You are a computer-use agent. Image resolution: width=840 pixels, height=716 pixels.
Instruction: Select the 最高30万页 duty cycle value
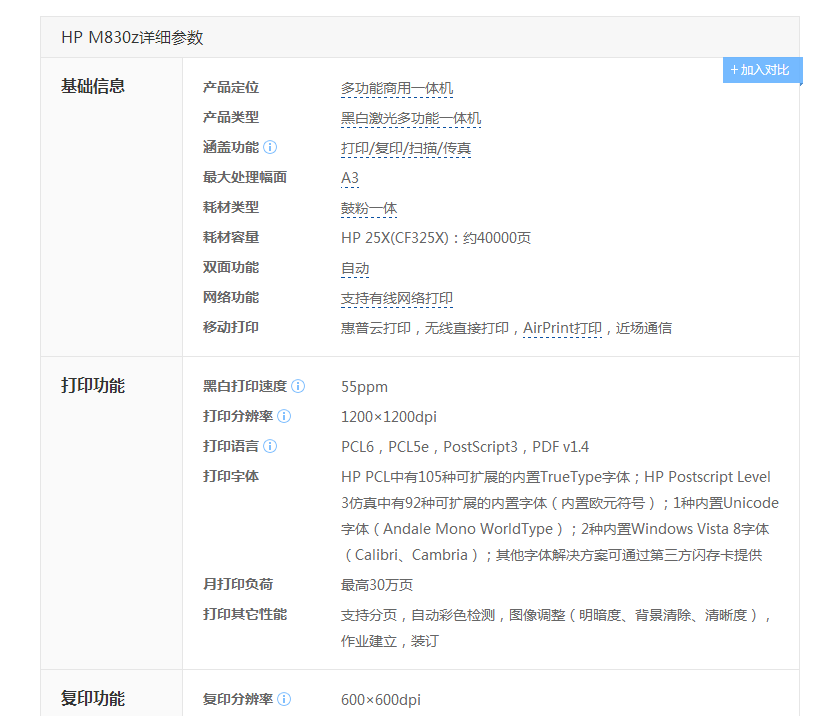coord(377,585)
